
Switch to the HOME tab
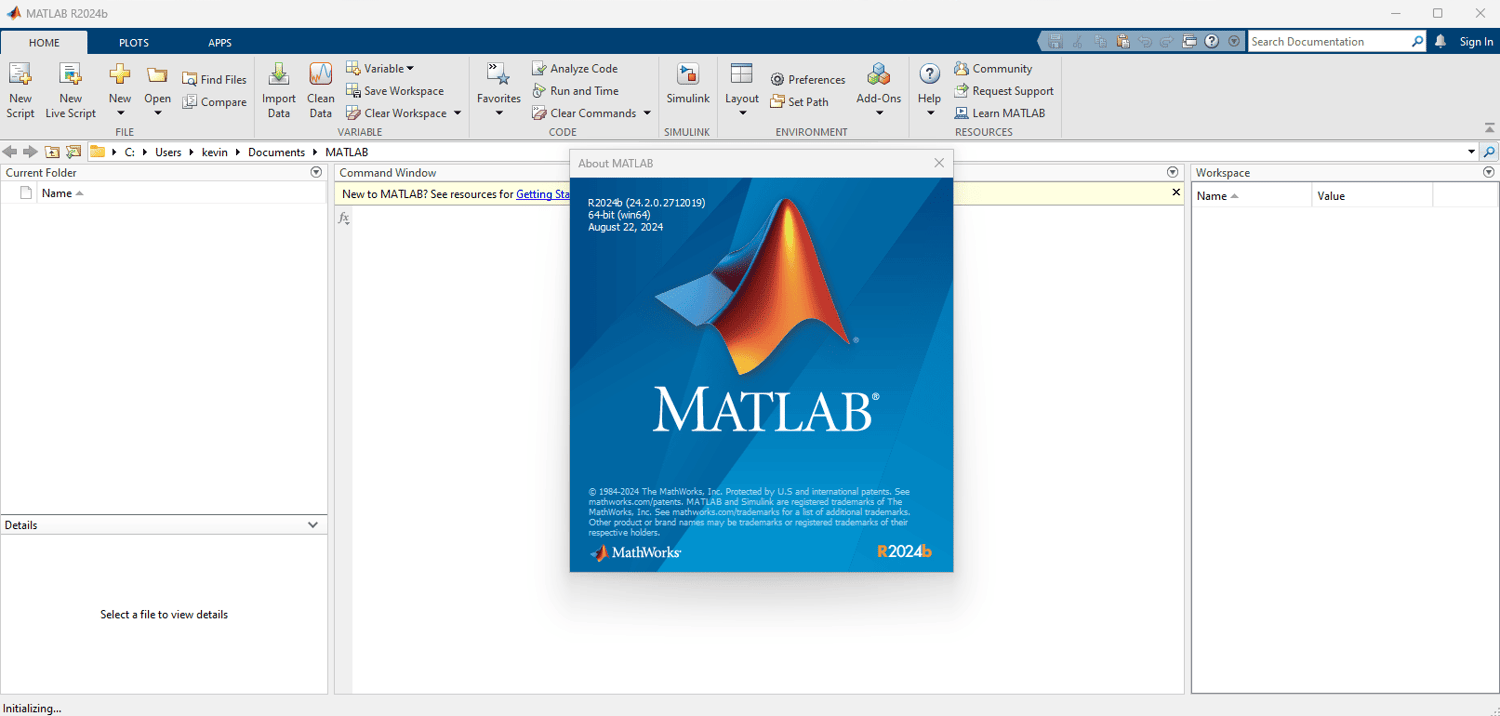coord(44,43)
